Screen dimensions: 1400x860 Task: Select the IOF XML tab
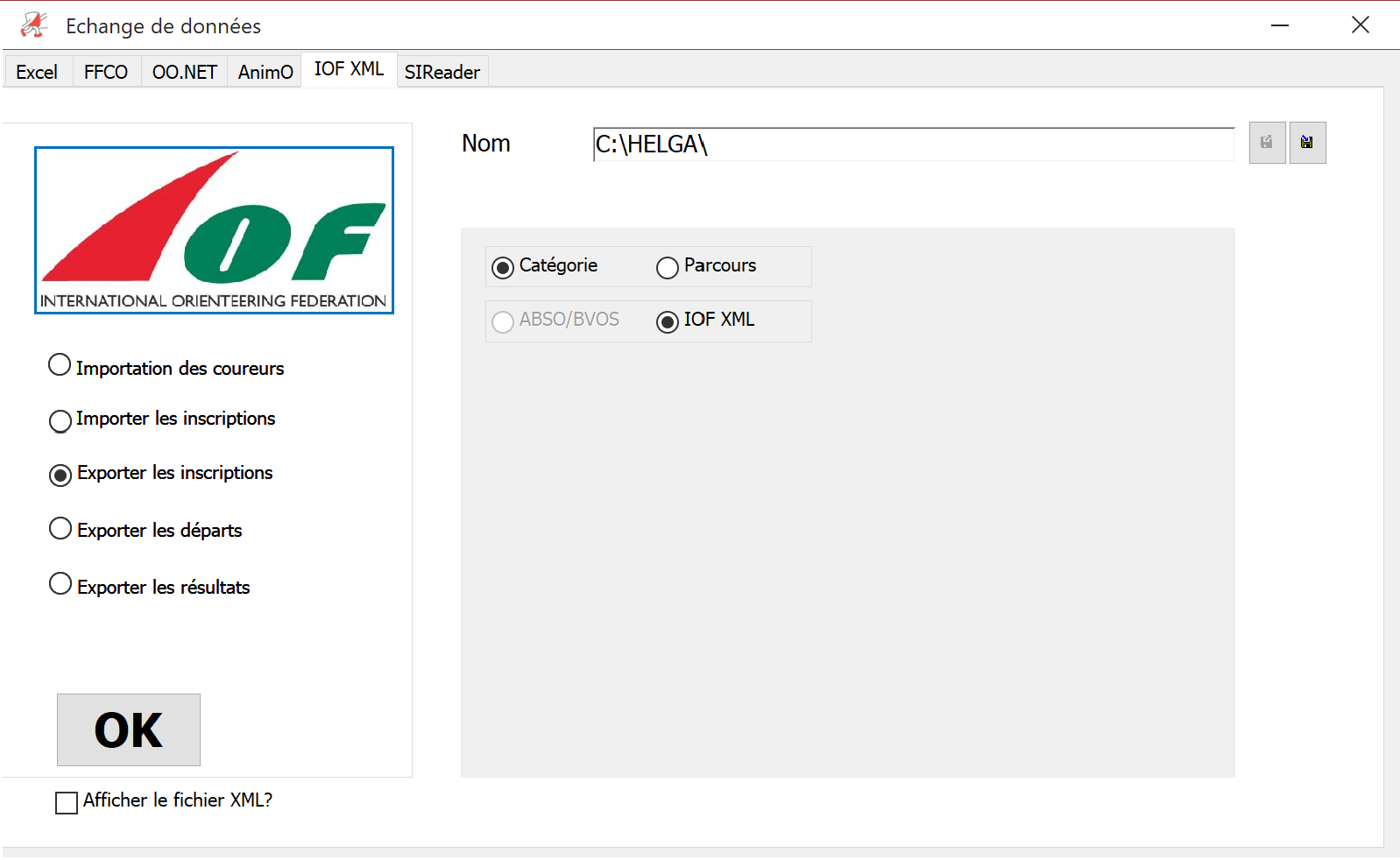pyautogui.click(x=349, y=69)
